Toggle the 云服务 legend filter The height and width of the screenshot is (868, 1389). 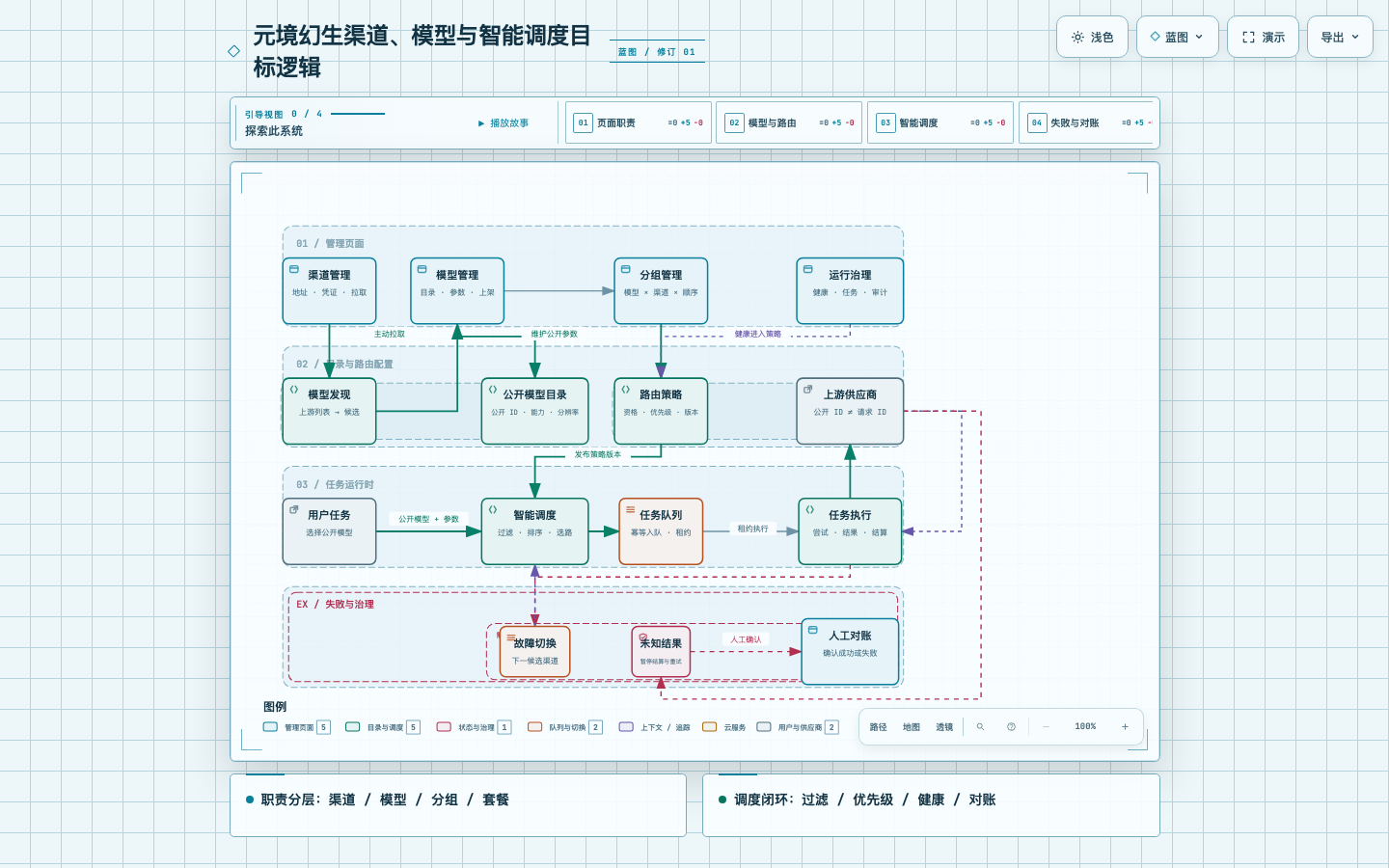pyautogui.click(x=724, y=727)
